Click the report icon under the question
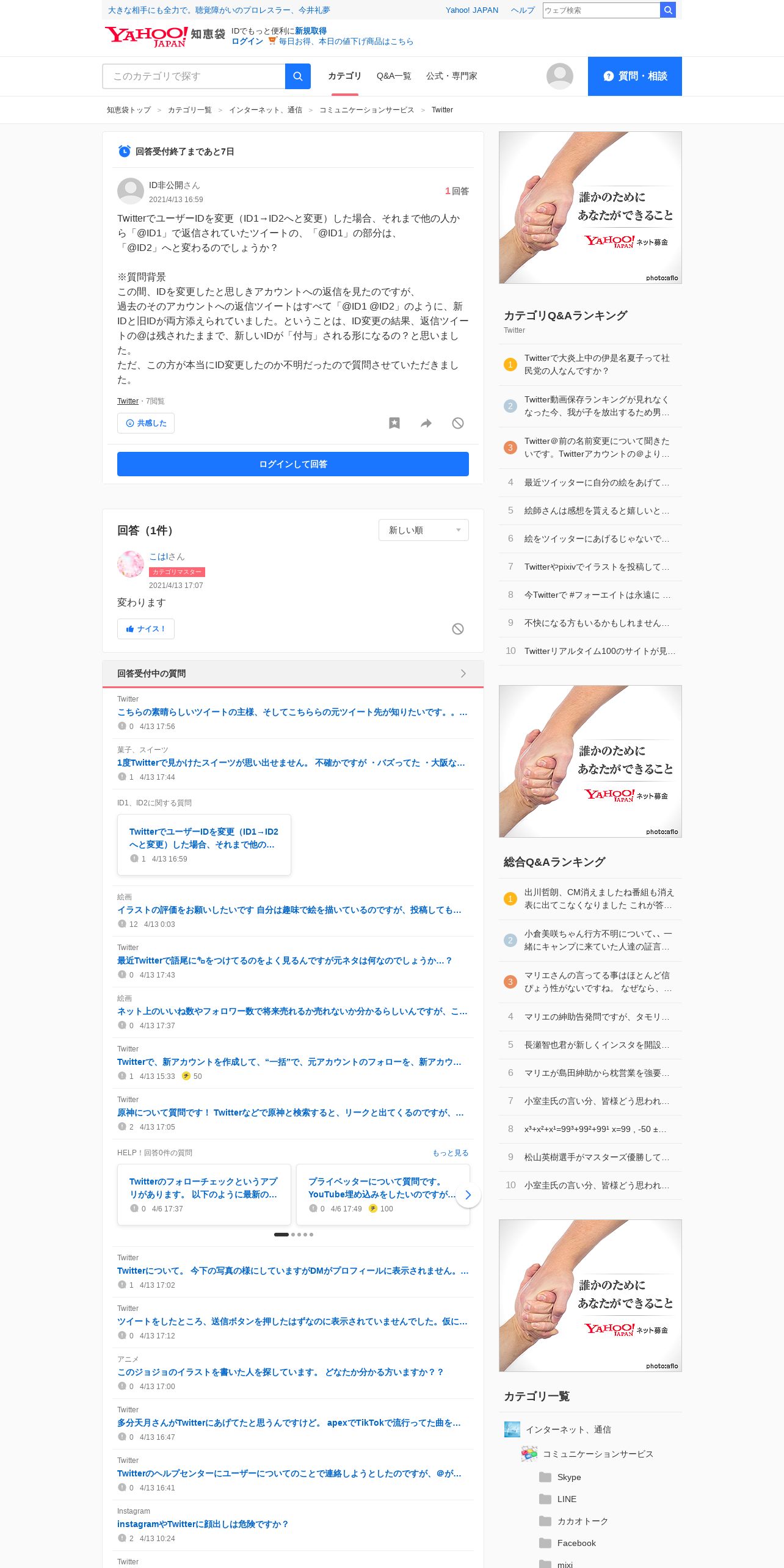 tap(458, 423)
